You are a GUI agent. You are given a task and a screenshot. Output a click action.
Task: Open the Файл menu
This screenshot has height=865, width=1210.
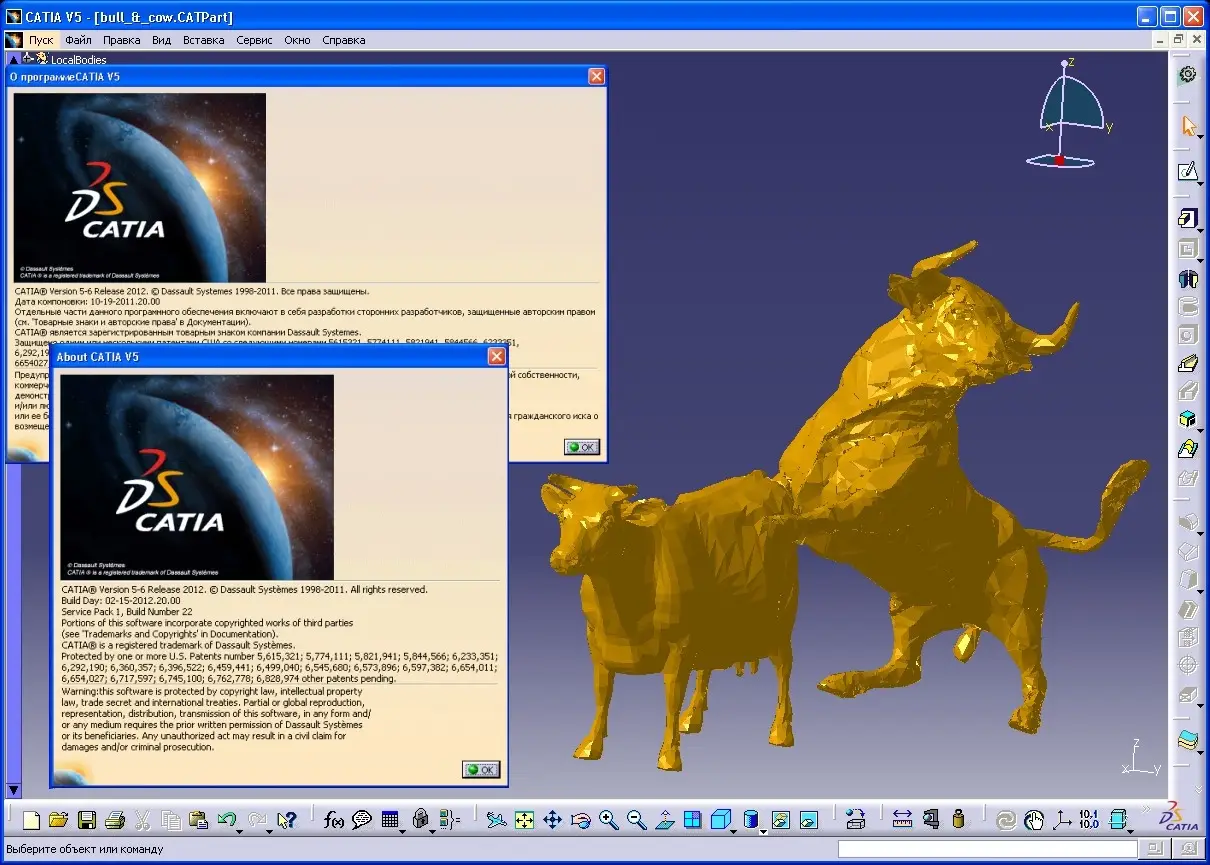click(78, 40)
